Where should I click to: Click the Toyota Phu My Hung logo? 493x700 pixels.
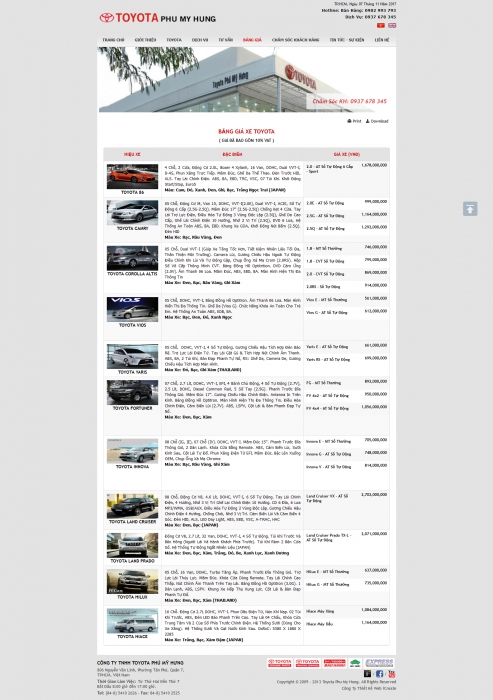click(x=158, y=18)
